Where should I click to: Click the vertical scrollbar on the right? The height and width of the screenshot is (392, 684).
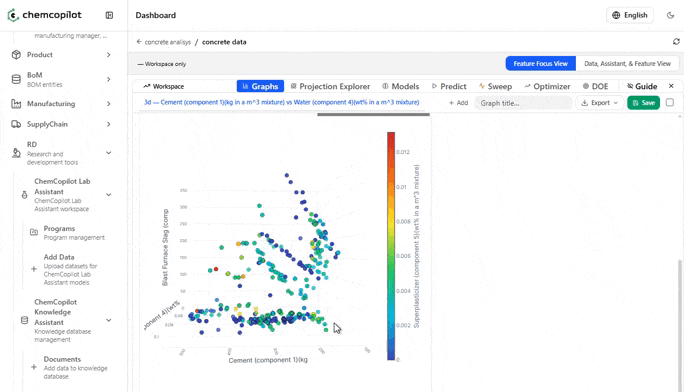point(679,325)
